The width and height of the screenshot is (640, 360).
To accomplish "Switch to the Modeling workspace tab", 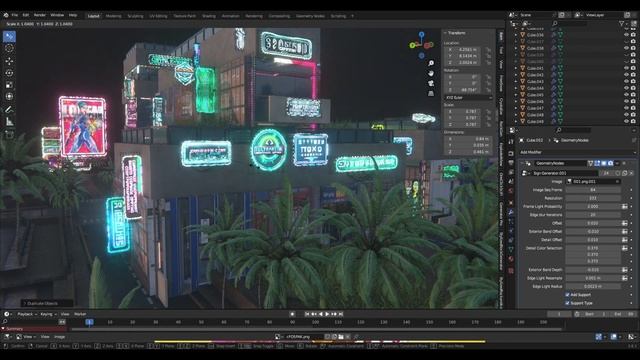I will 113,16.
